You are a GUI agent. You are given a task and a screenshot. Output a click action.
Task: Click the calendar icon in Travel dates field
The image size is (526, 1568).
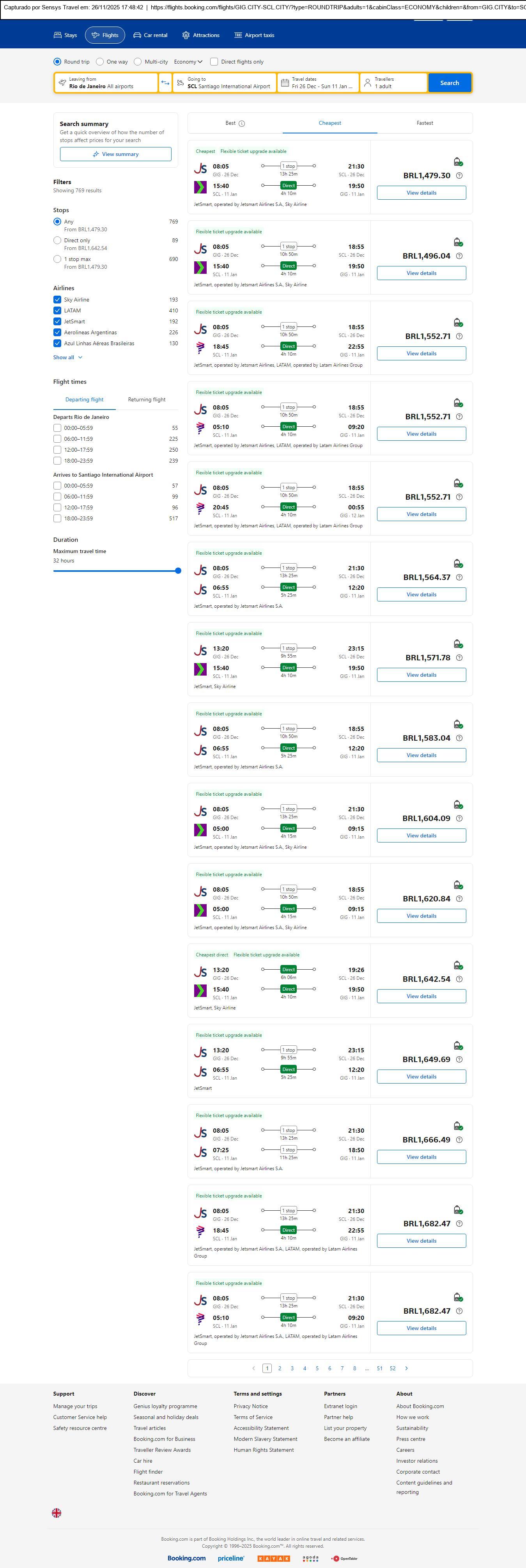pyautogui.click(x=284, y=83)
